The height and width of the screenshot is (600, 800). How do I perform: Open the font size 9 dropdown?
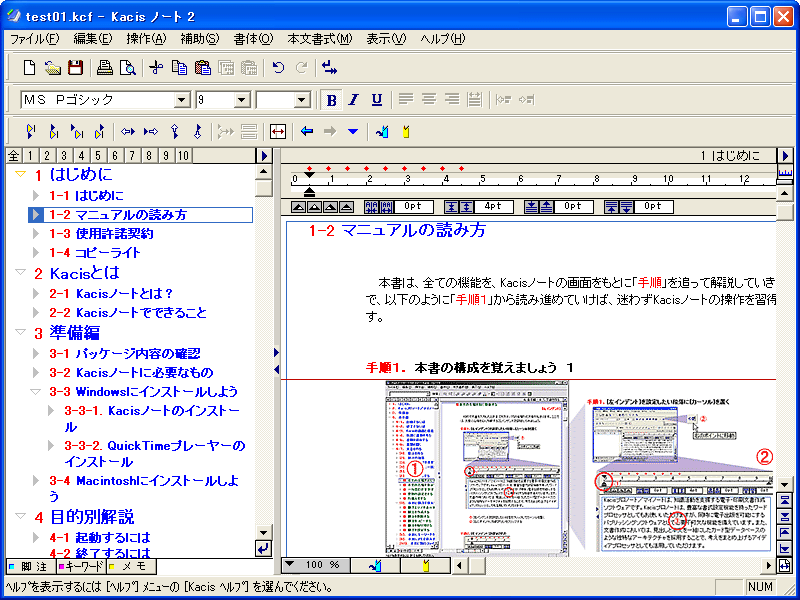pos(242,100)
